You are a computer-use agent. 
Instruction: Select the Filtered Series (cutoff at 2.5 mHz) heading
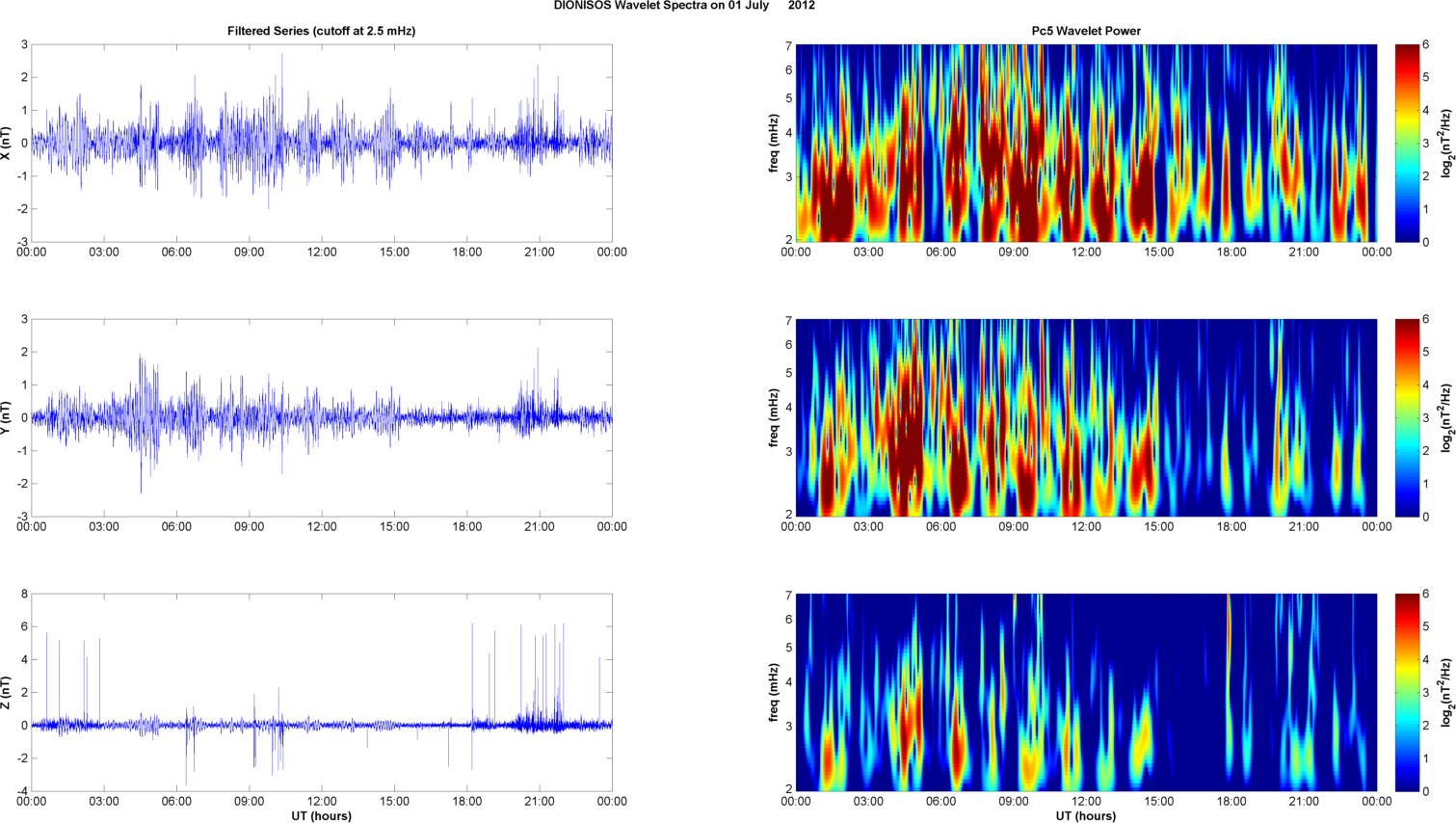(322, 31)
